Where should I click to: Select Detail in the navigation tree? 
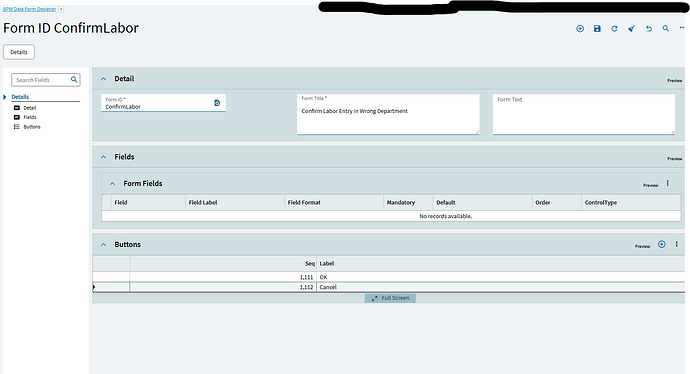click(x=30, y=108)
